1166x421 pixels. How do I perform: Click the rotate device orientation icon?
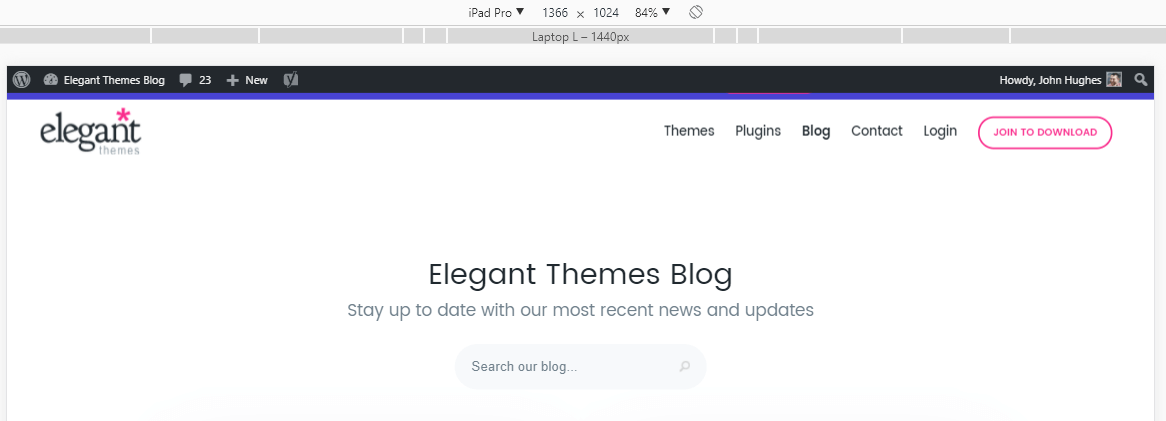tap(697, 13)
